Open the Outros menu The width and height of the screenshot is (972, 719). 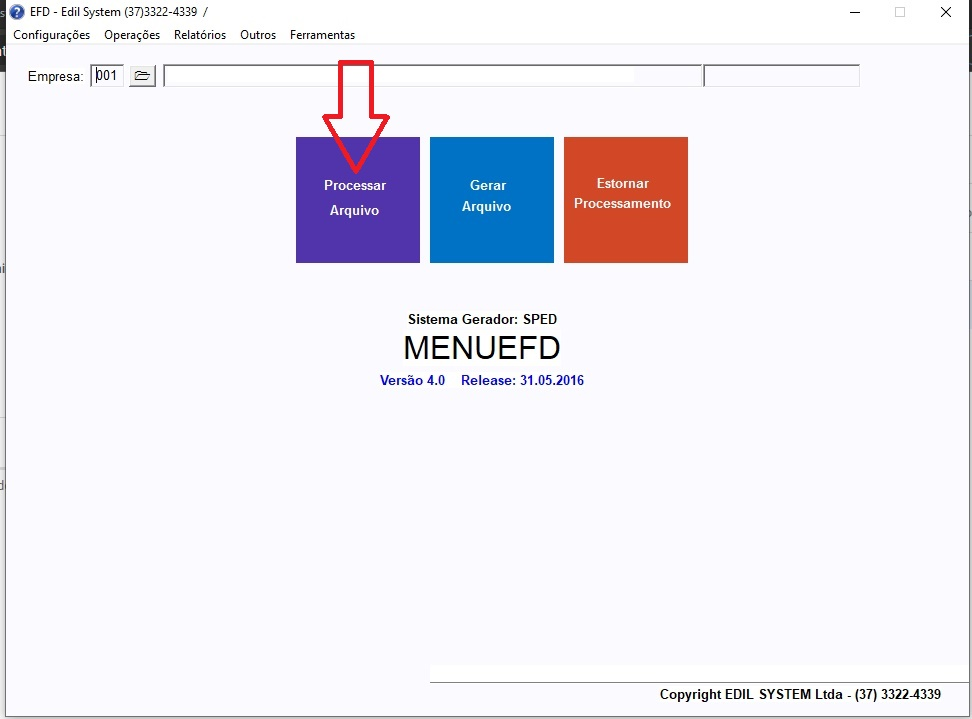pos(258,35)
